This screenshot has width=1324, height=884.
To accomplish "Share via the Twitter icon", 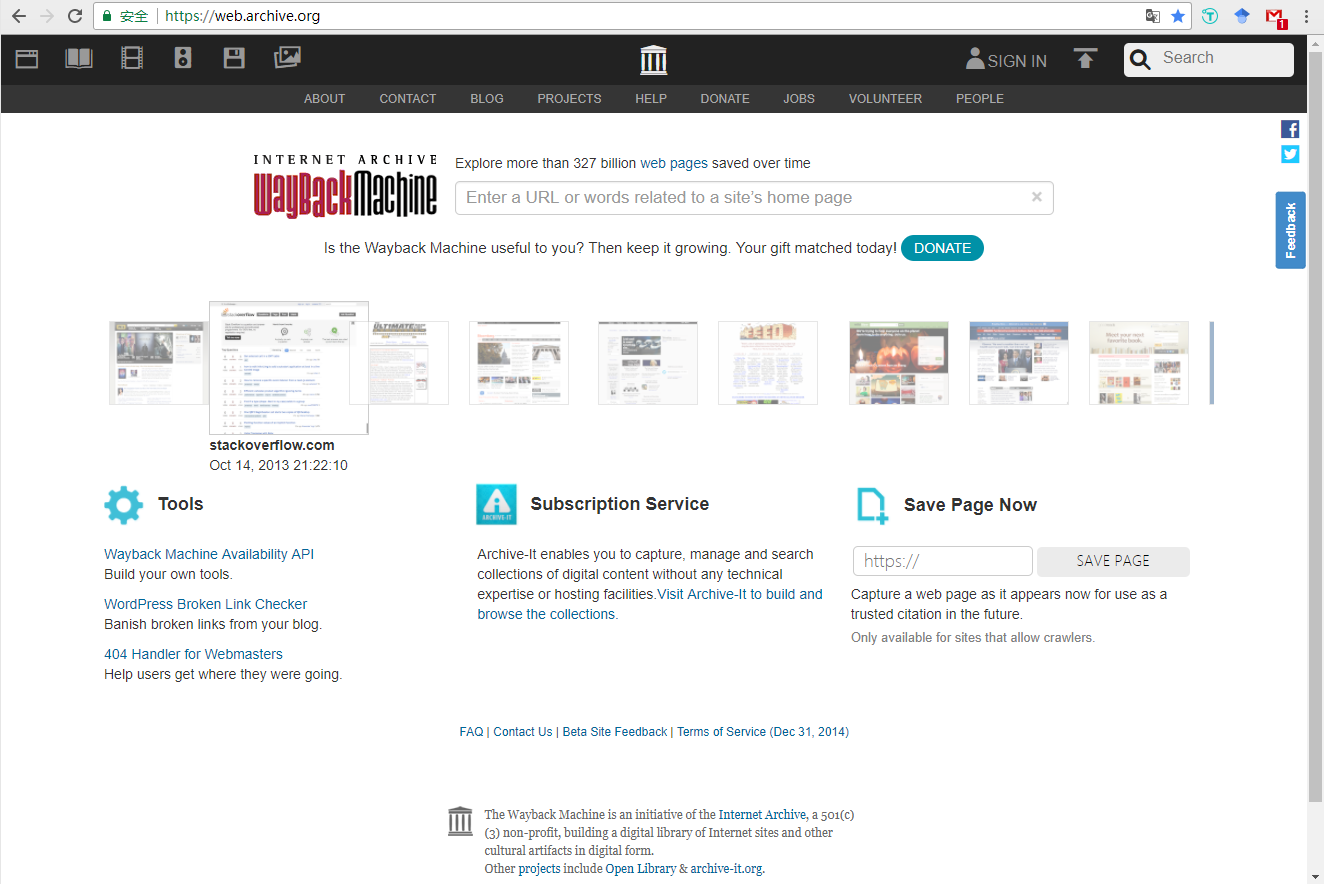I will pos(1290,154).
